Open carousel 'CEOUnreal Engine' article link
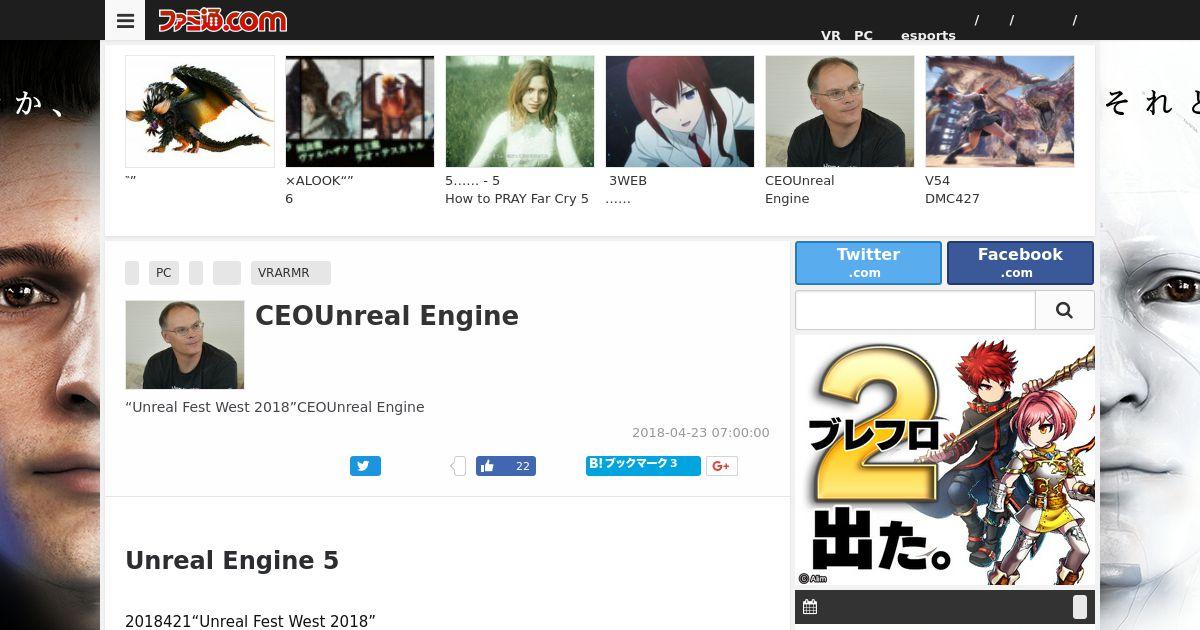Screen dimensions: 1200x630 tap(800, 190)
